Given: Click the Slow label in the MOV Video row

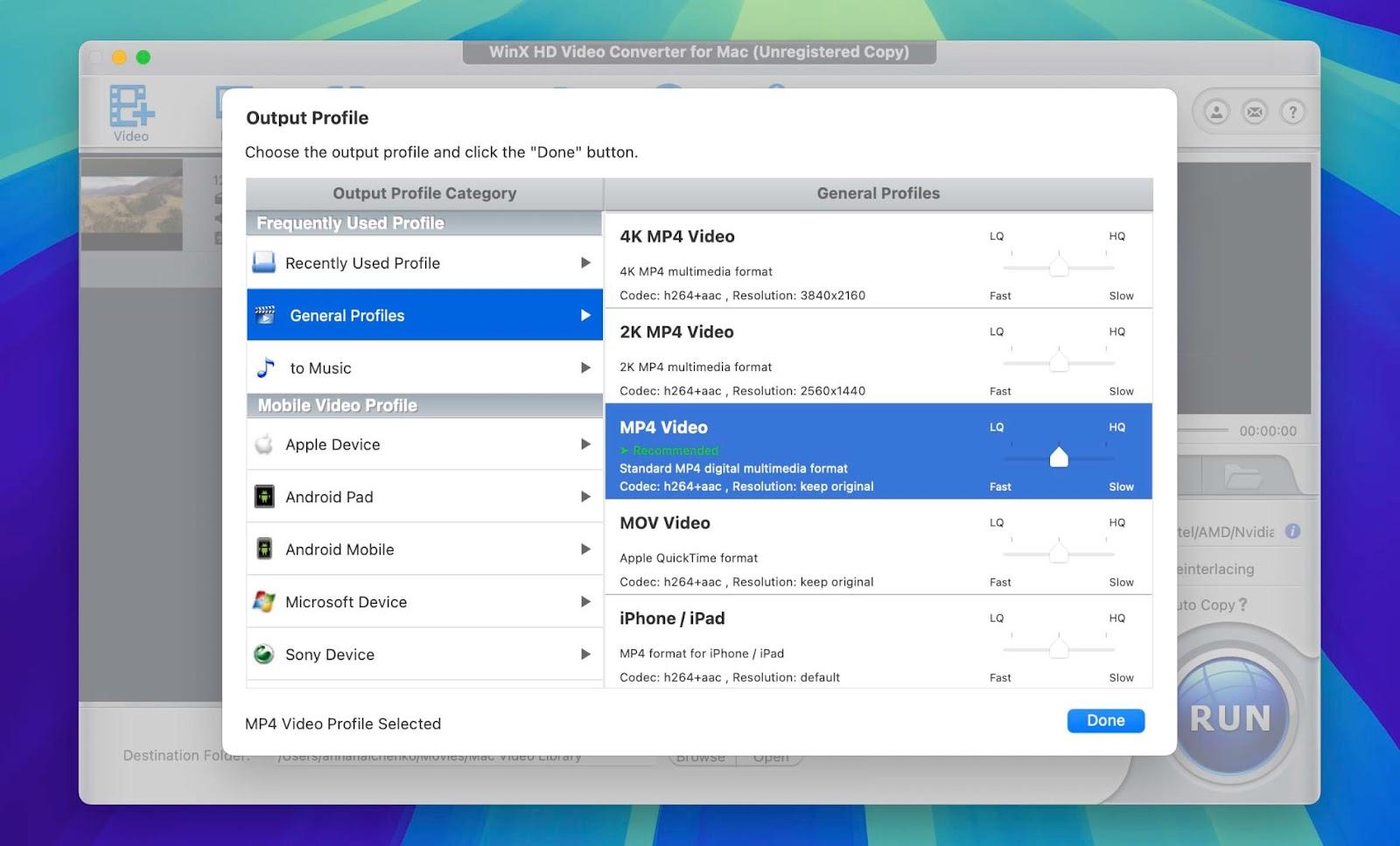Looking at the screenshot, I should click(x=1122, y=582).
